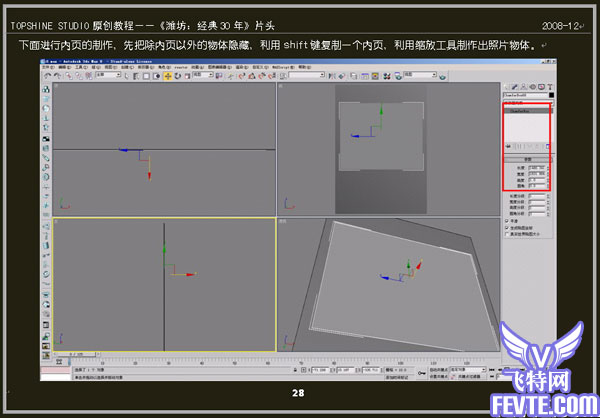This screenshot has width=600, height=418.
Task: Activate the Select and Scale tool
Action: 187,76
